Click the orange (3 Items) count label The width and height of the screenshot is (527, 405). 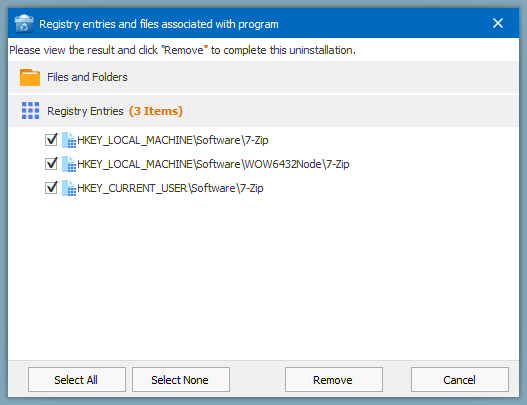coord(156,111)
